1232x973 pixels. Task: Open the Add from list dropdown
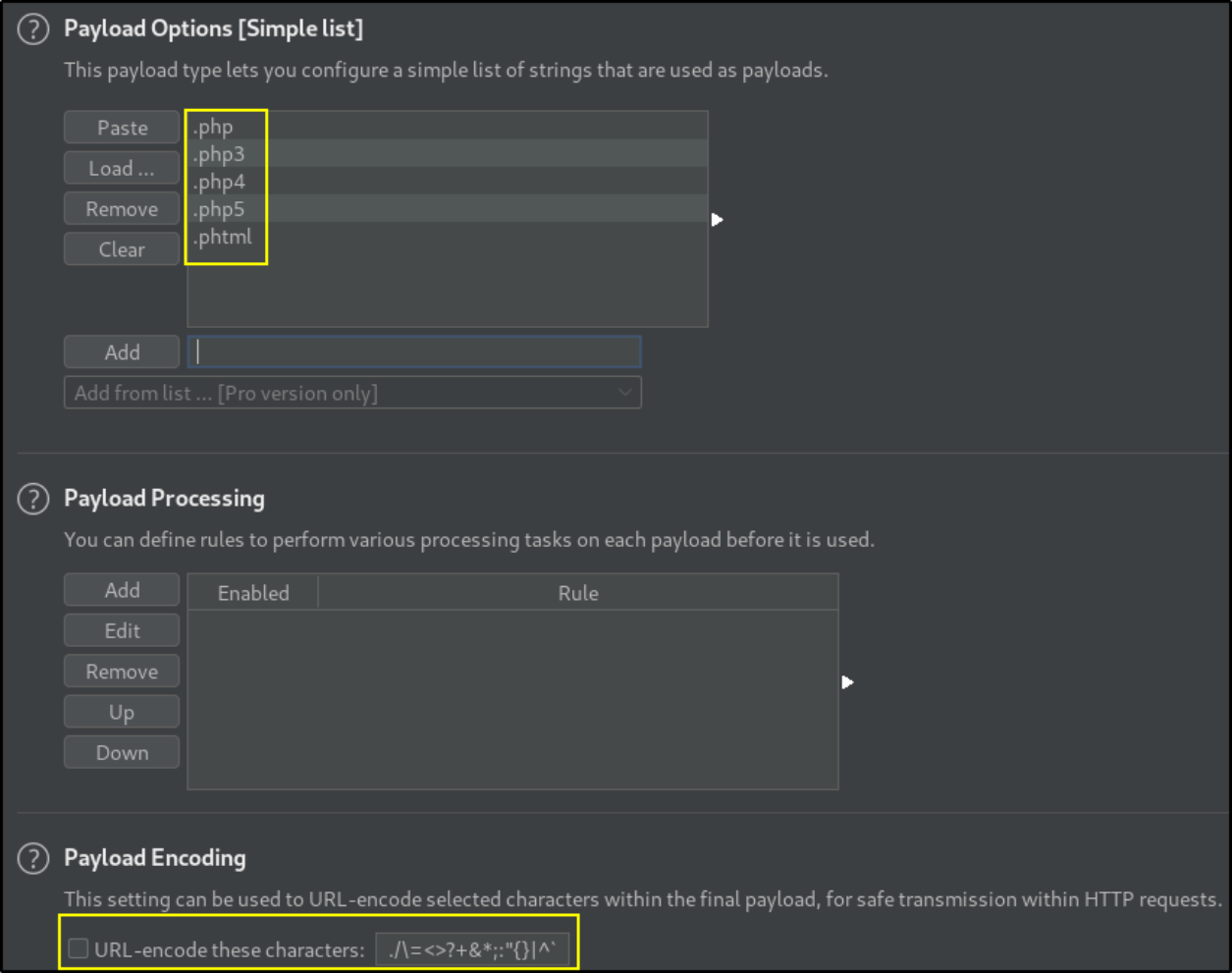352,393
